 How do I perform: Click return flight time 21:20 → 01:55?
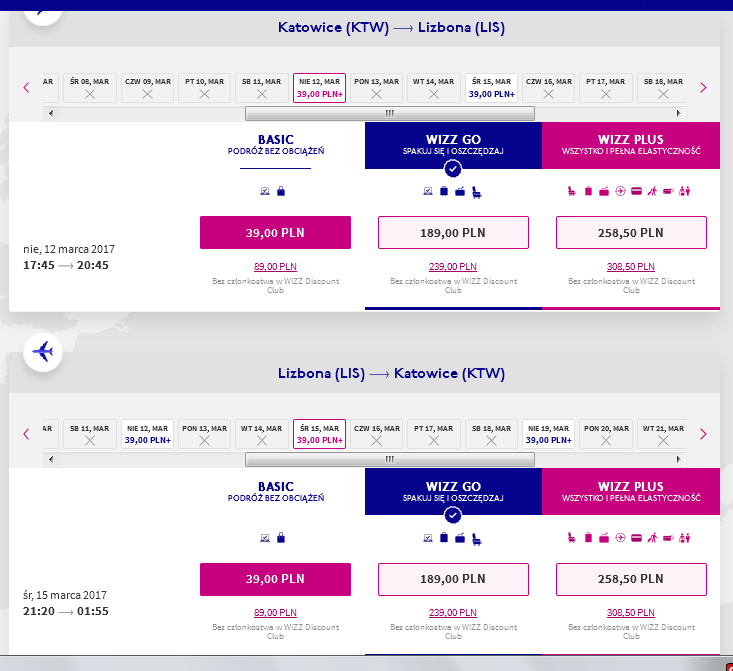(x=66, y=611)
